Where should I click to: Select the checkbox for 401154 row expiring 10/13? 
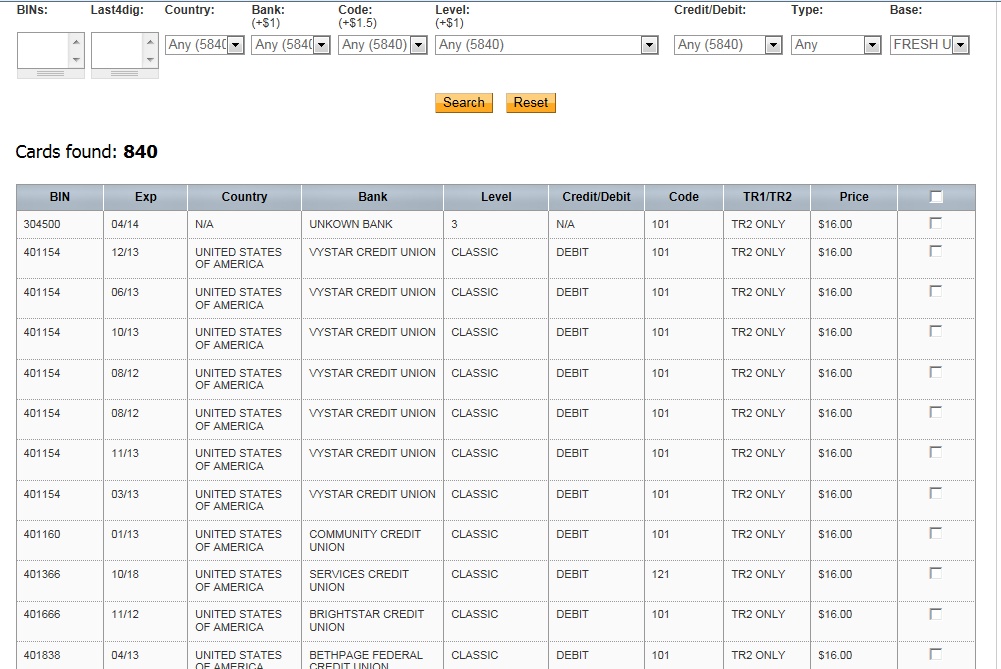click(936, 332)
